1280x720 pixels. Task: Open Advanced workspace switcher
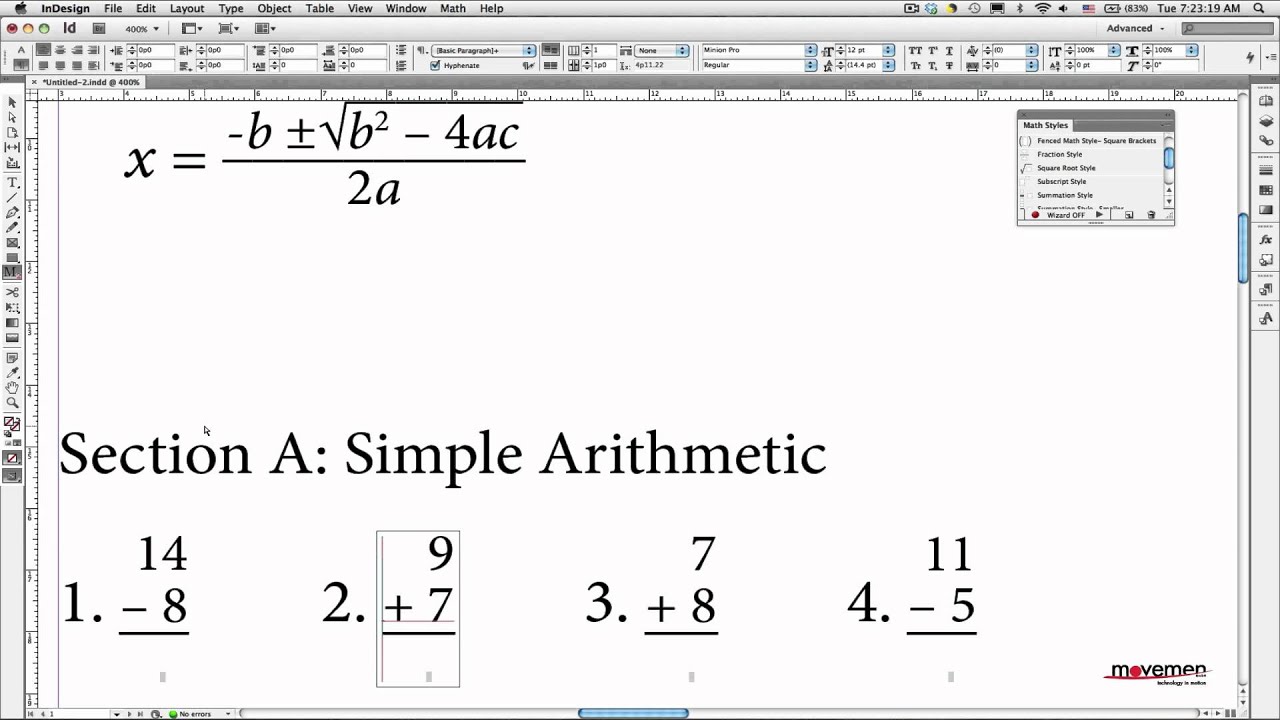coord(1135,28)
